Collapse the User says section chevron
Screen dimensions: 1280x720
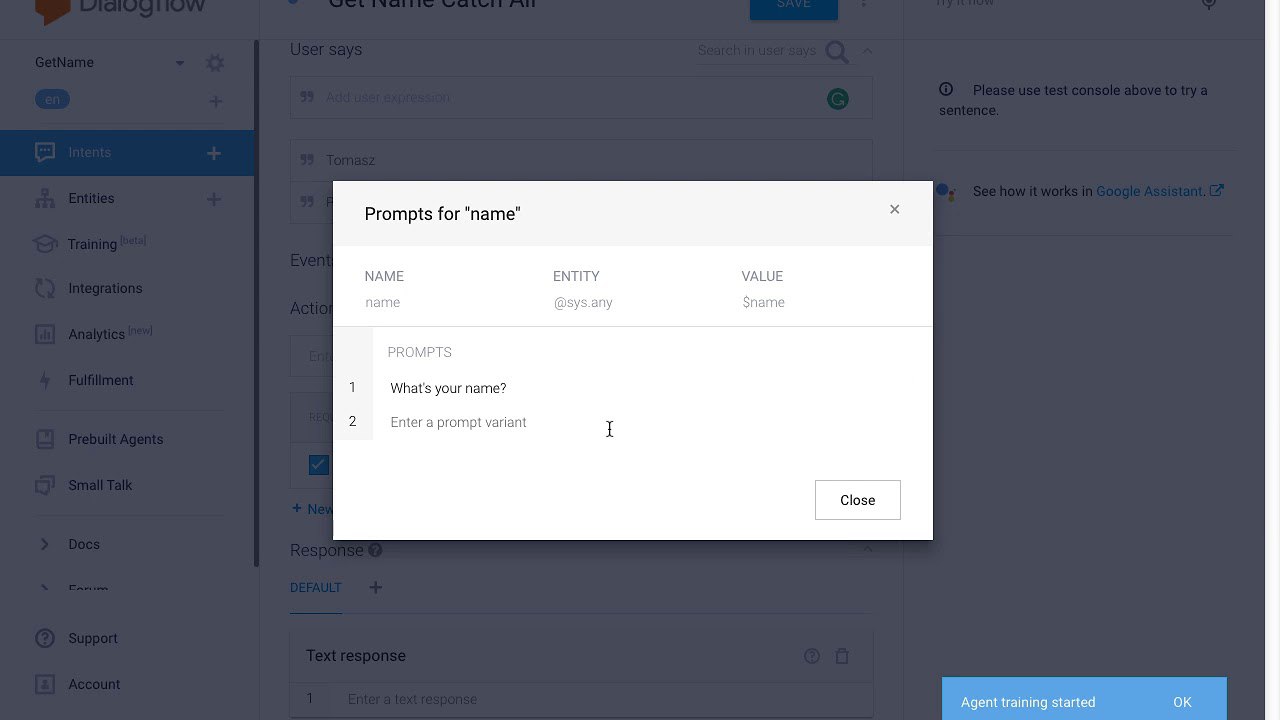(x=867, y=51)
